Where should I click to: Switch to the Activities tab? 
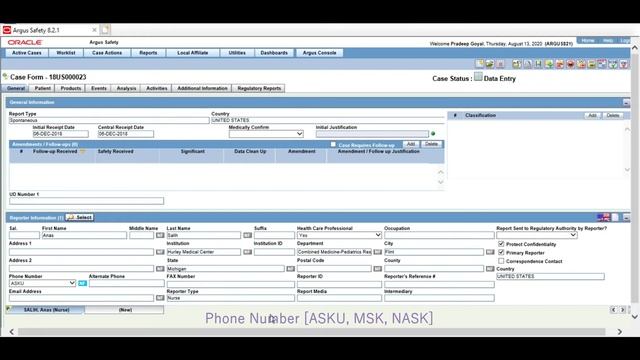157,88
